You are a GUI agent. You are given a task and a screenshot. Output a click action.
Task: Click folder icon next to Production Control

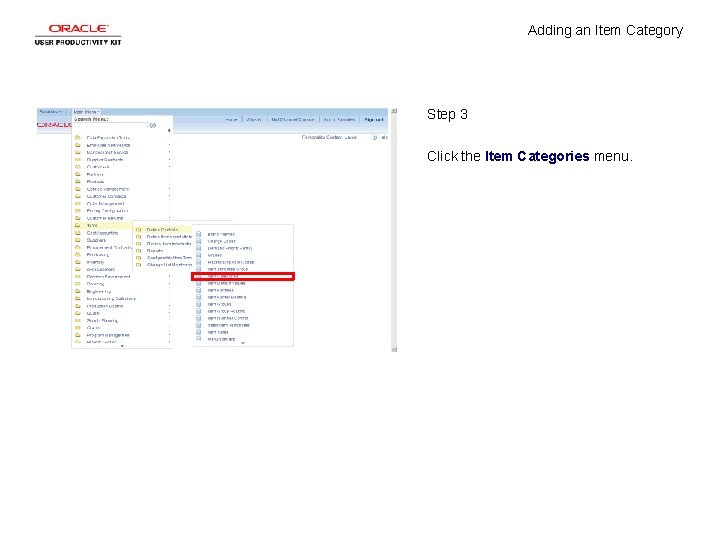(x=78, y=306)
